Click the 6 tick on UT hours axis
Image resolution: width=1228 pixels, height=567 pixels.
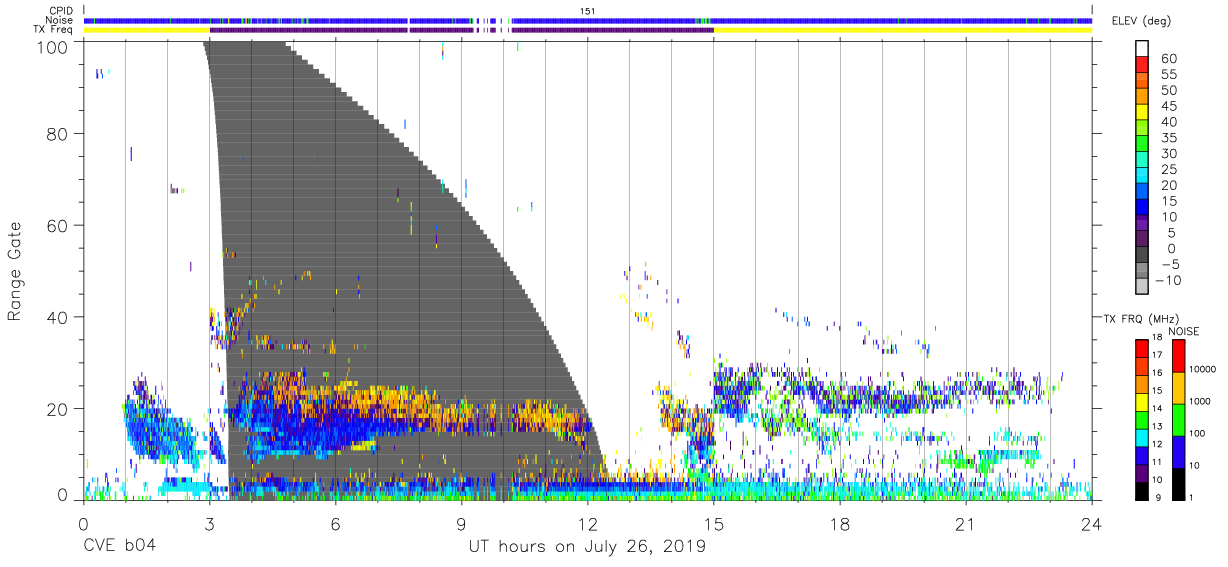(335, 522)
